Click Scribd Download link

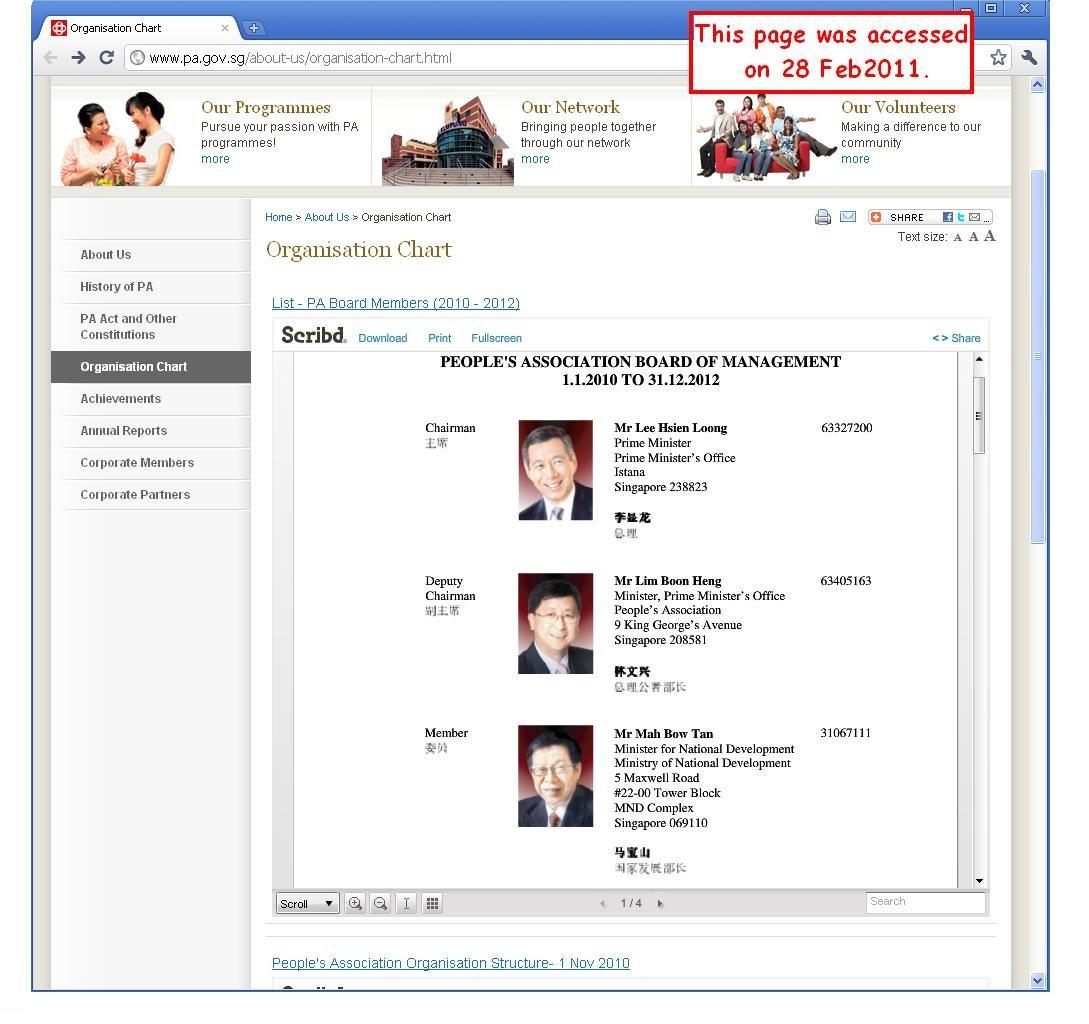point(383,338)
